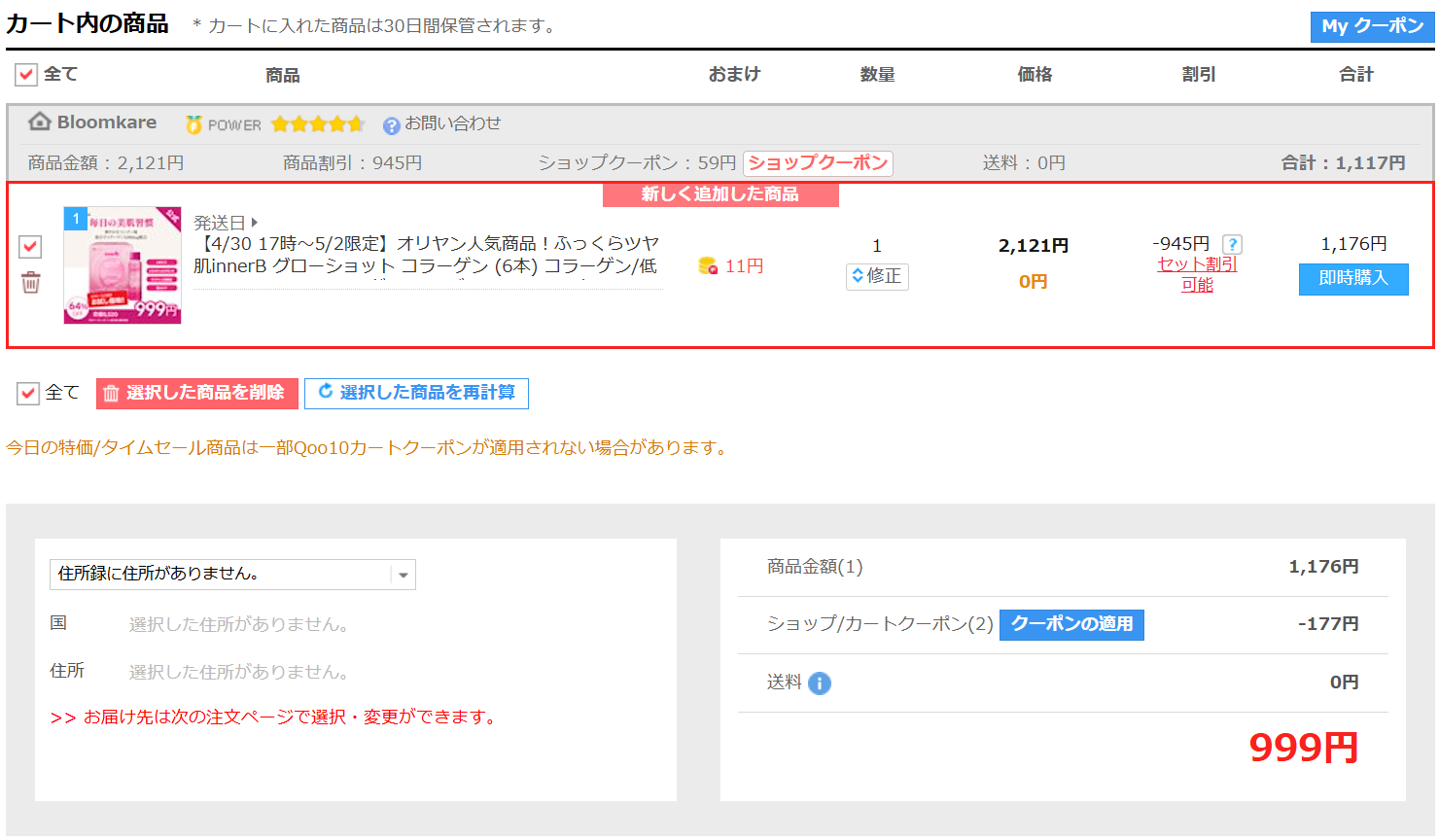1439x840 pixels.
Task: Click the coin icon beside 11円
Action: pos(708,266)
